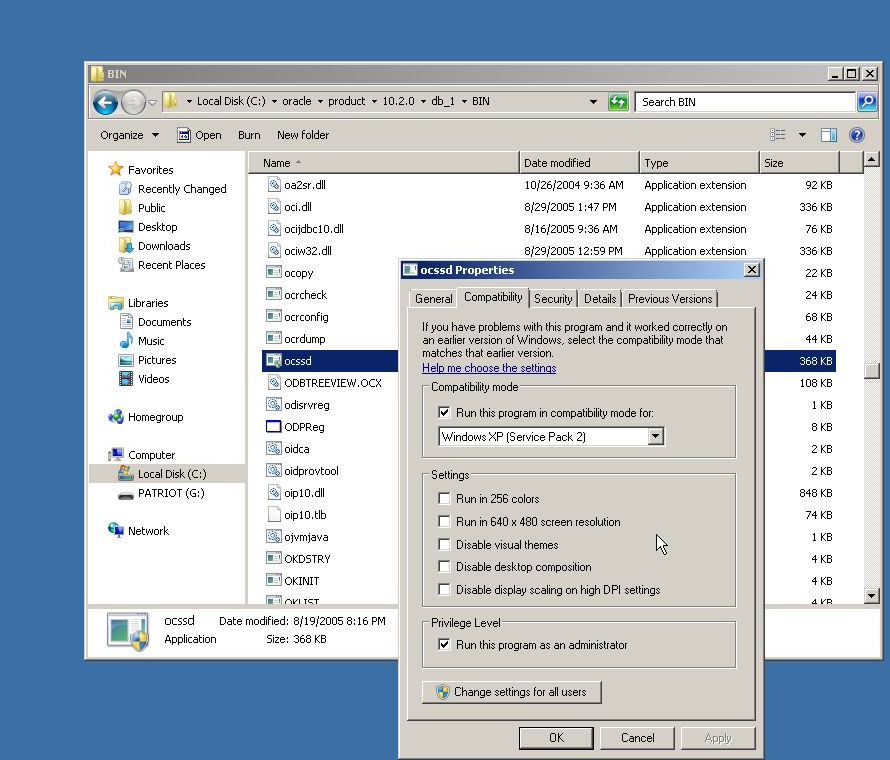Viewport: 890px width, 760px height.
Task: Open the Windows XP compatibility mode dropdown
Action: click(655, 437)
